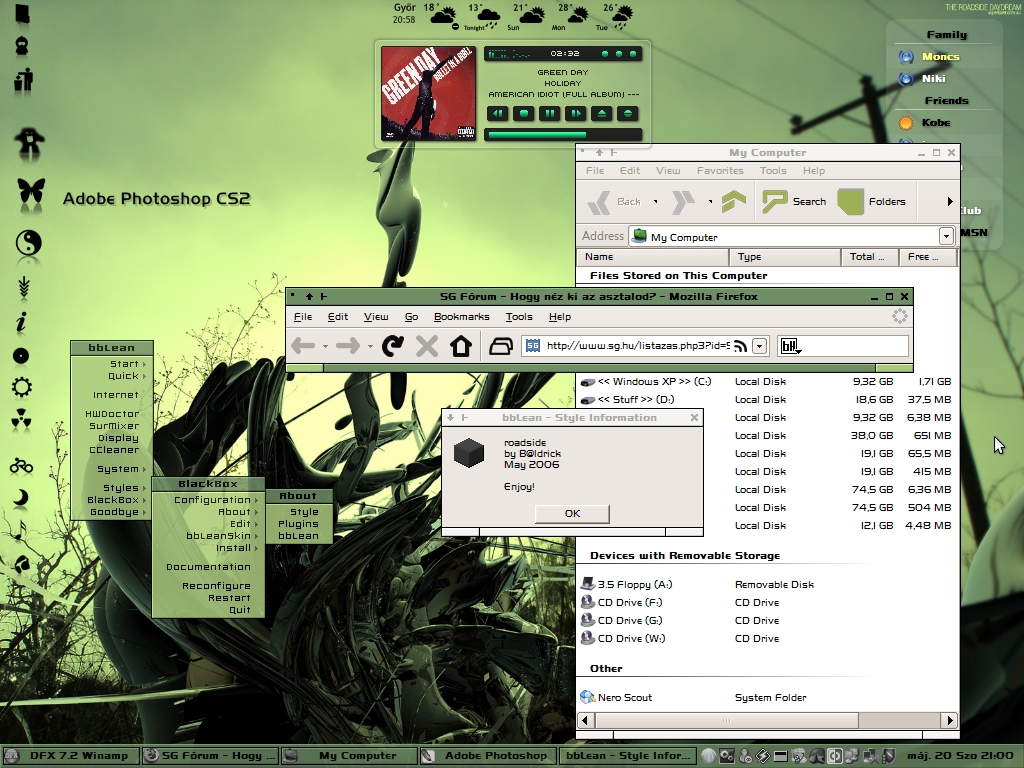The width and height of the screenshot is (1024, 768).
Task: Click the Green Day album cover thumbnail
Action: 428,93
